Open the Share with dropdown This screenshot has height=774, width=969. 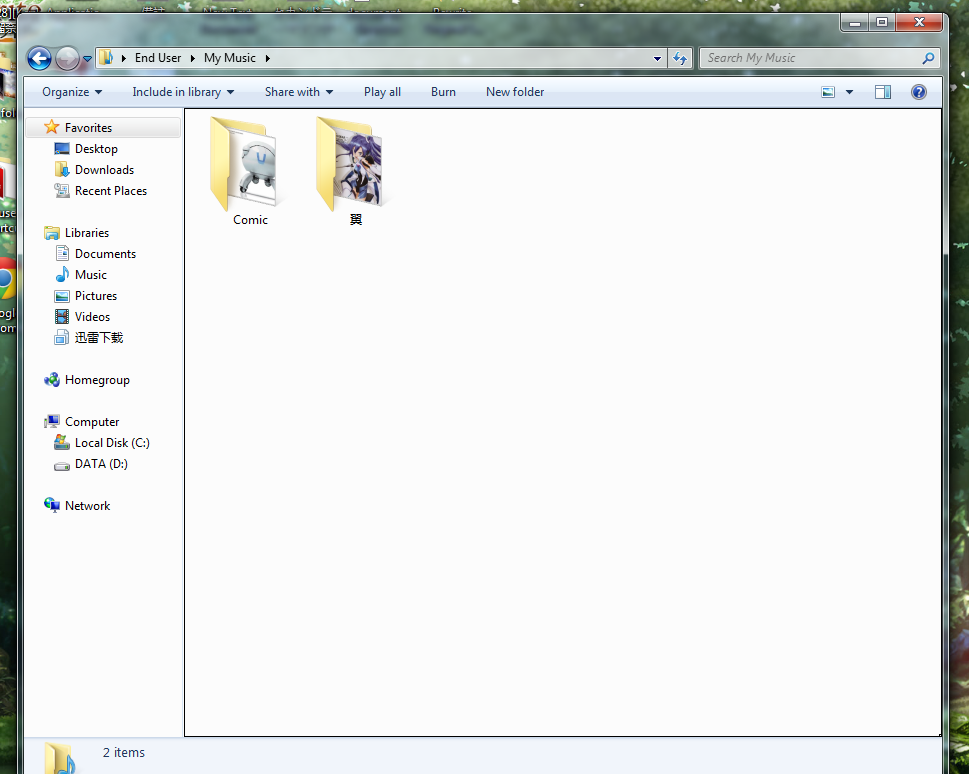pyautogui.click(x=298, y=92)
